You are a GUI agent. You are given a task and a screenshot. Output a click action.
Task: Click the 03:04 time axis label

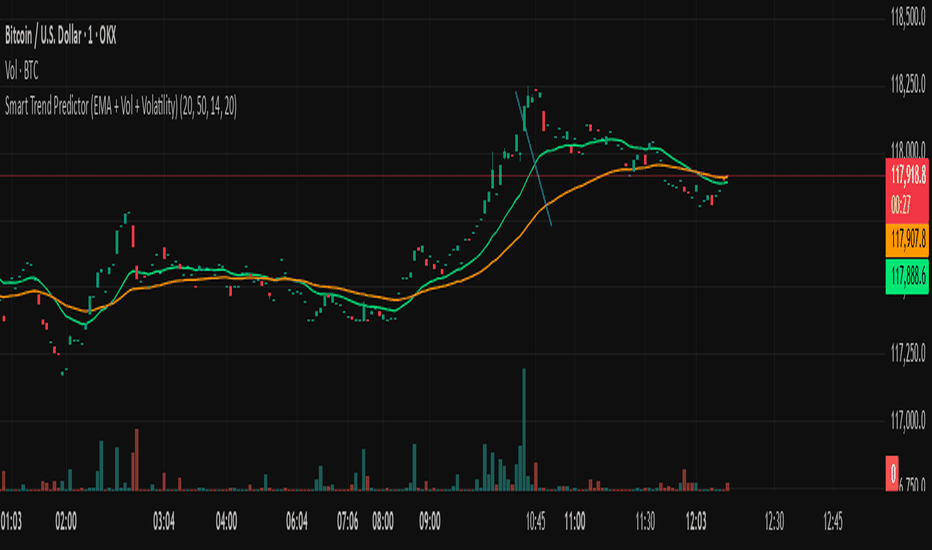163,522
